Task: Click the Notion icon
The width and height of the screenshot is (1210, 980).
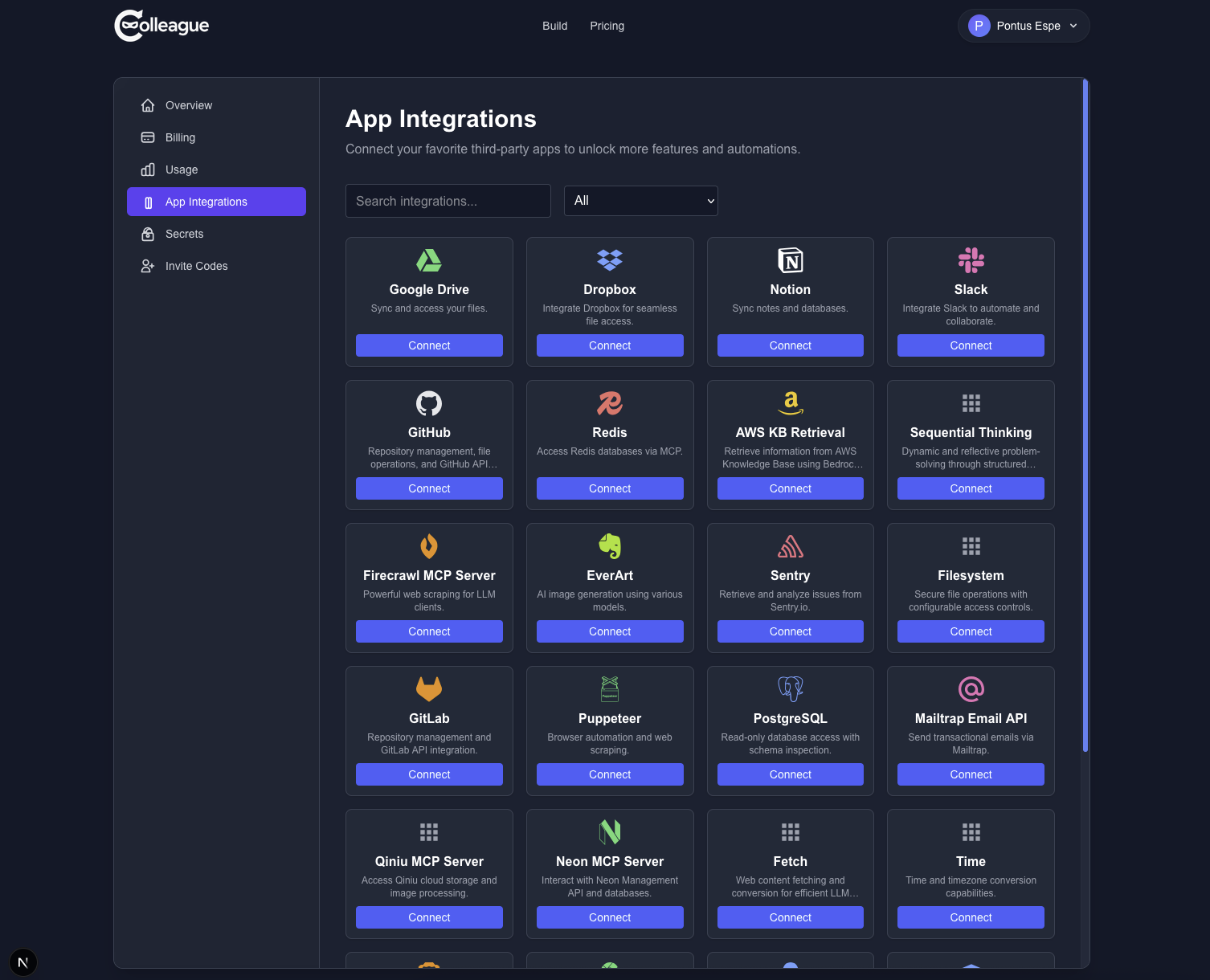Action: tap(791, 260)
